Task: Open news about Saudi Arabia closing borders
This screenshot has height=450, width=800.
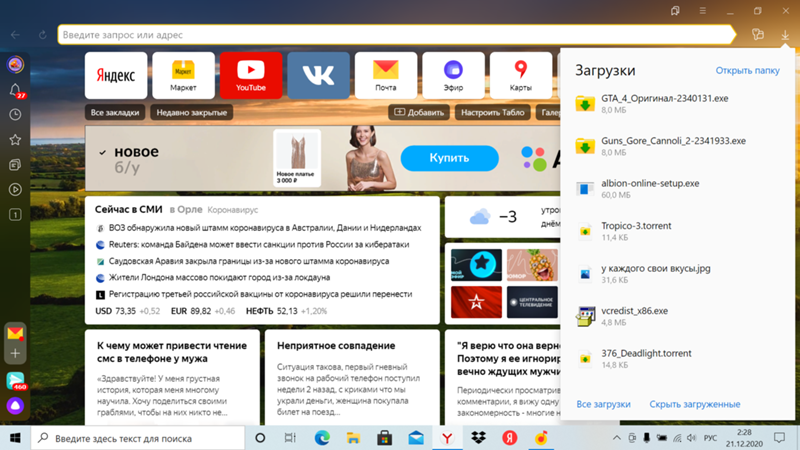Action: 249,261
